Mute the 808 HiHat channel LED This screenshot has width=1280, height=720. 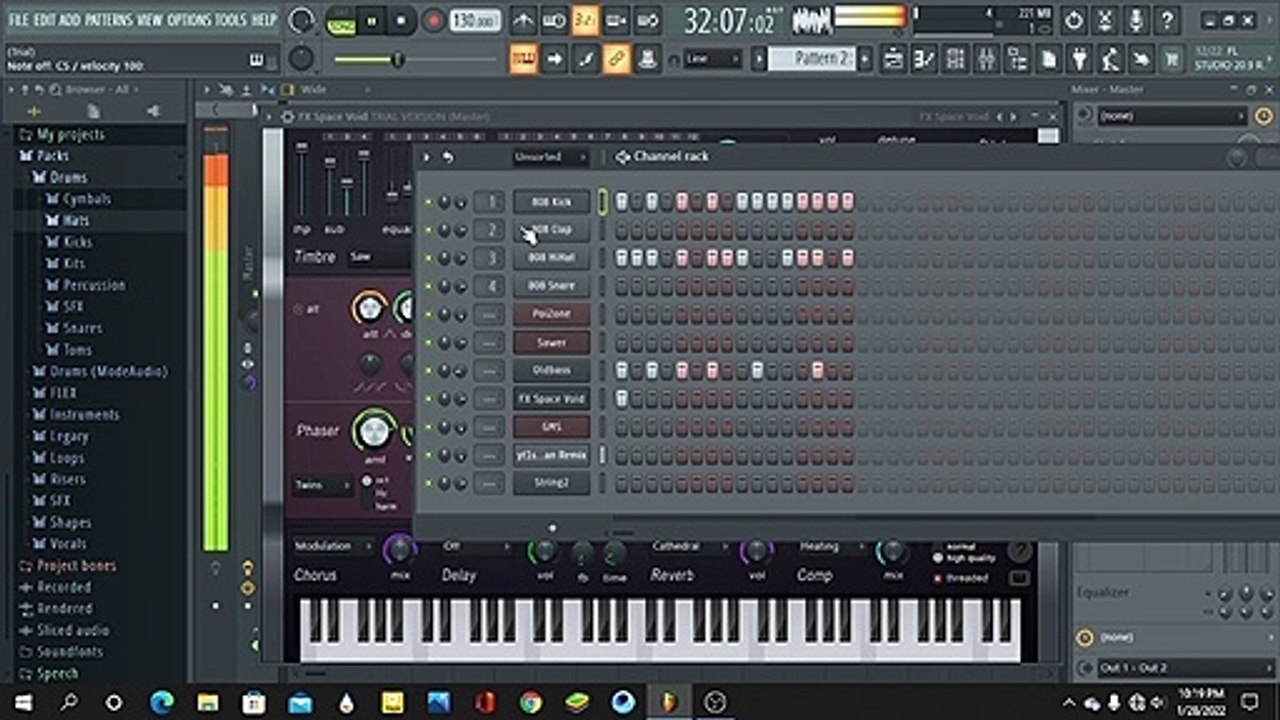[428, 258]
